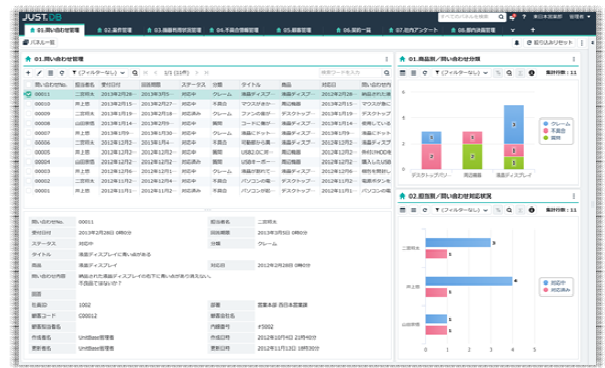This screenshot has width=605, height=368.
Task: Select table row 00002
Action: click(208, 181)
